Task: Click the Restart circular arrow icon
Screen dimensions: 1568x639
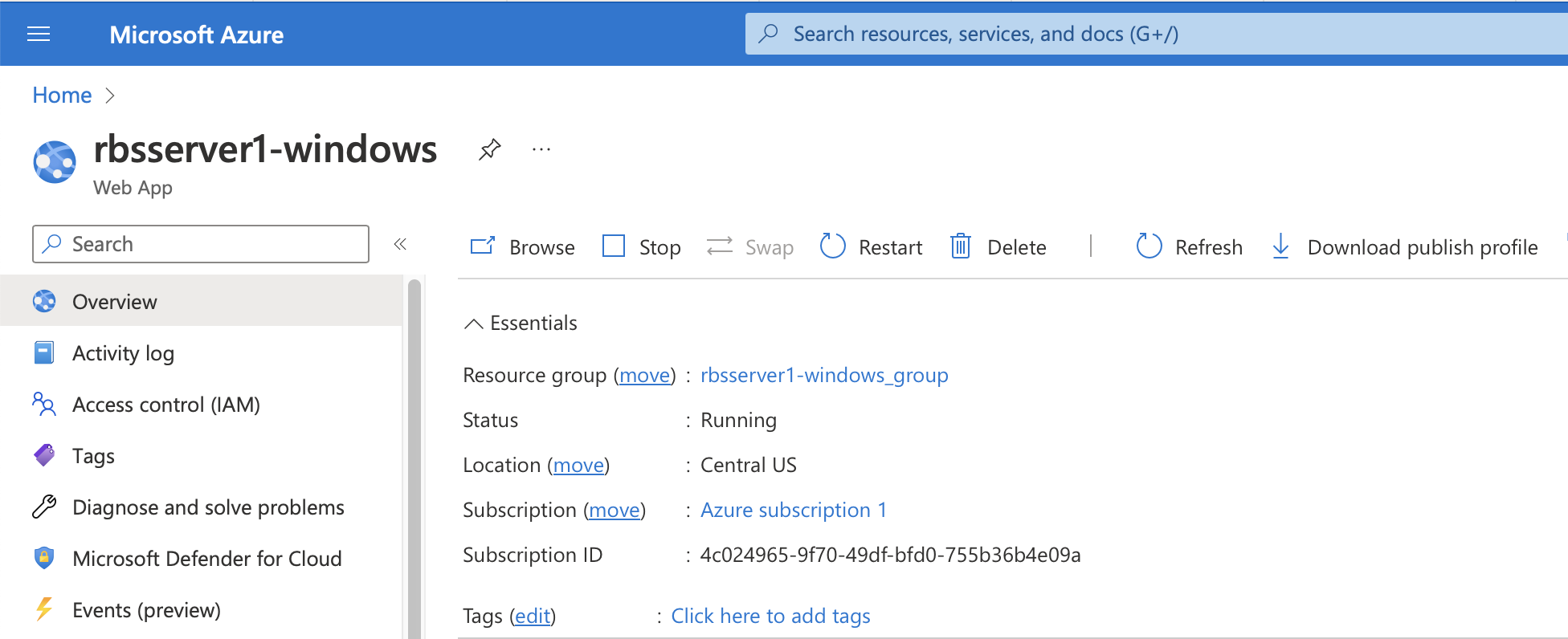Action: tap(832, 246)
